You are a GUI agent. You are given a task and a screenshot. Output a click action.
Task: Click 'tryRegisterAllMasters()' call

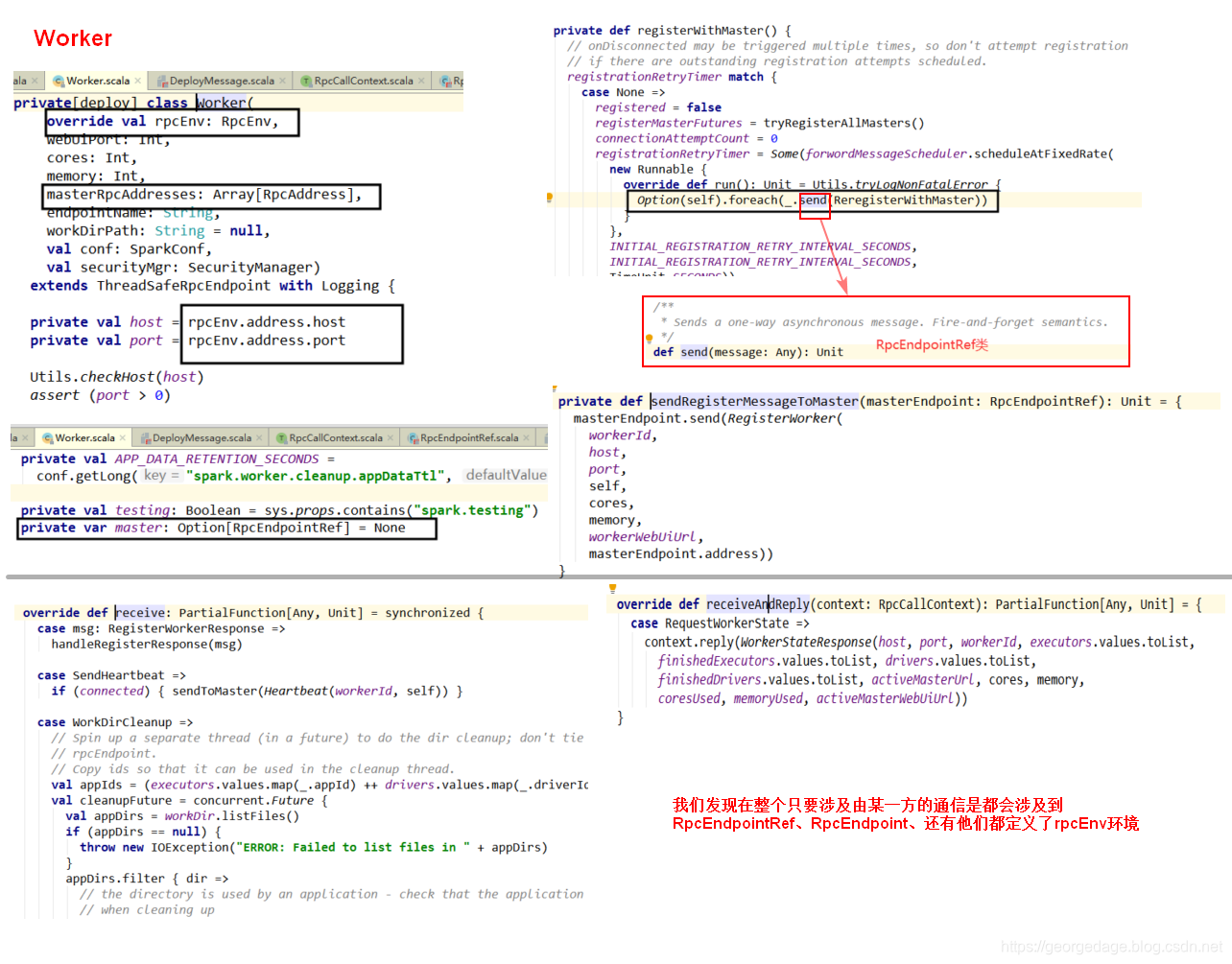click(x=844, y=123)
